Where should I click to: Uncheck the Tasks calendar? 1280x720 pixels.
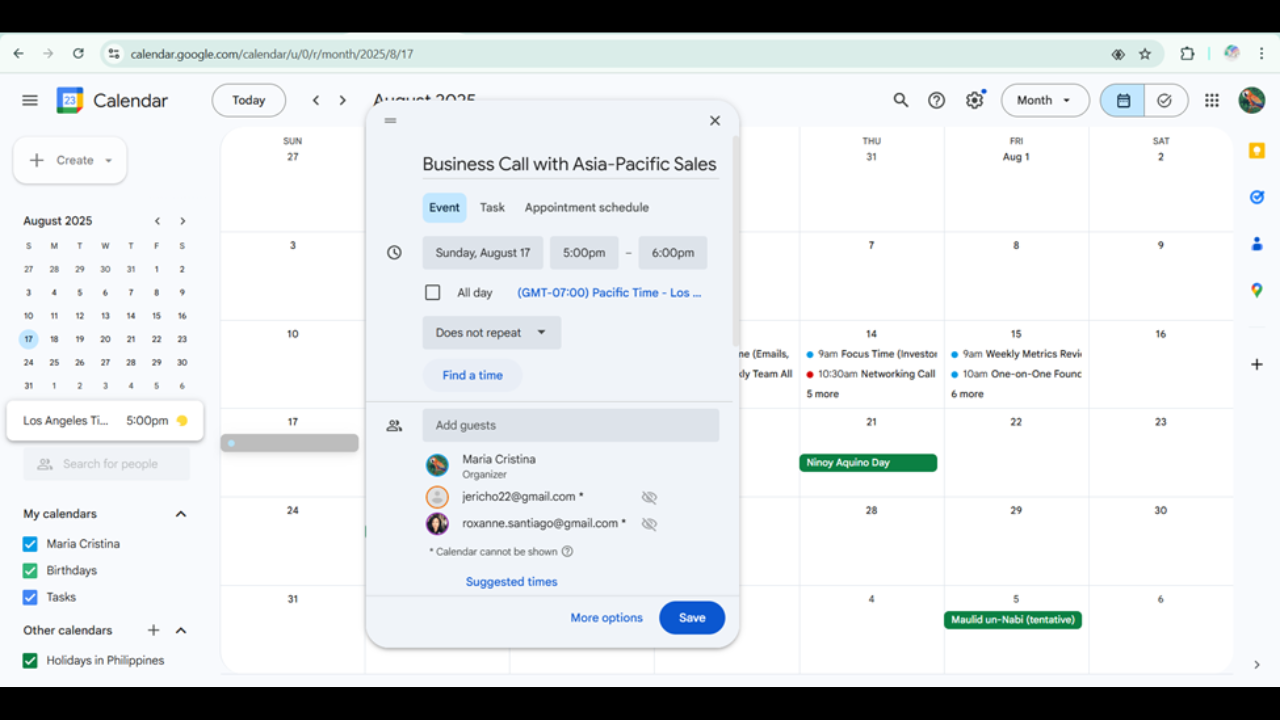[x=30, y=597]
